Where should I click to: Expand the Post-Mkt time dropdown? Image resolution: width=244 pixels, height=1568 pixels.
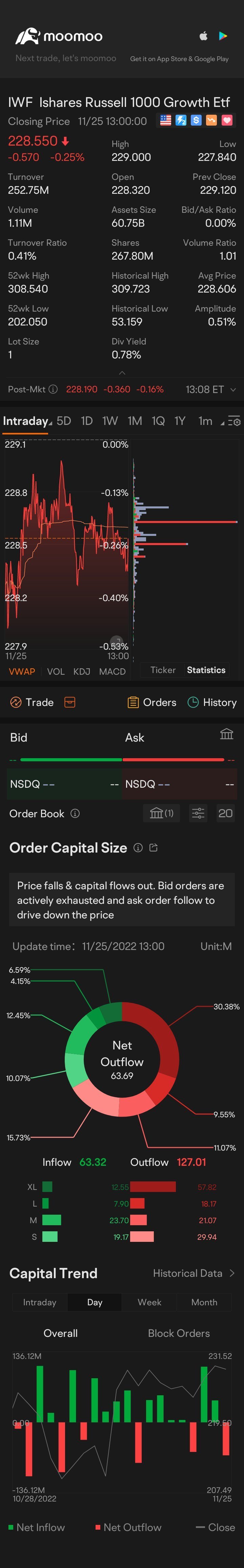pos(232,390)
